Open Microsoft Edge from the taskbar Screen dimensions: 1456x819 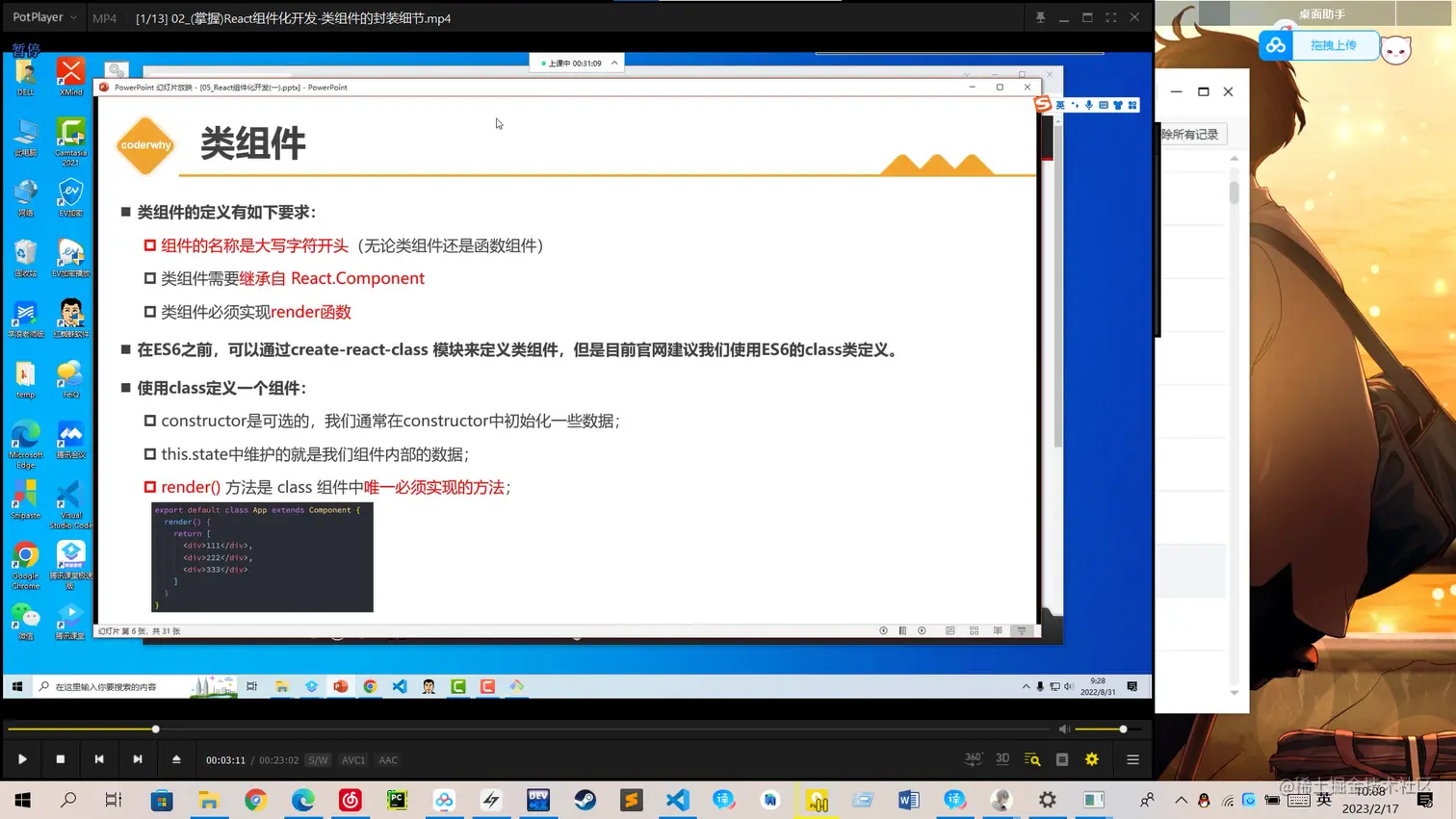click(x=302, y=800)
